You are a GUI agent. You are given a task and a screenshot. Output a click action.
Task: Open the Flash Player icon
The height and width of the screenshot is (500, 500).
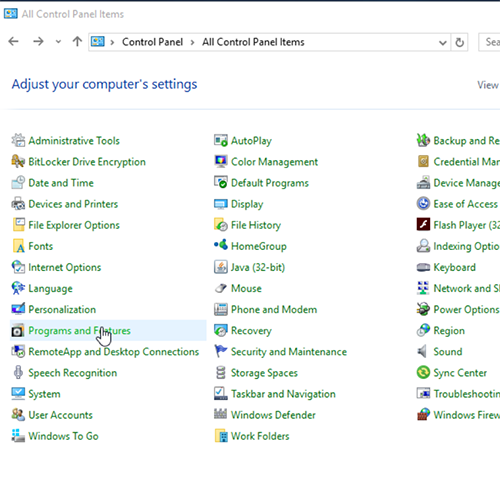[423, 224]
